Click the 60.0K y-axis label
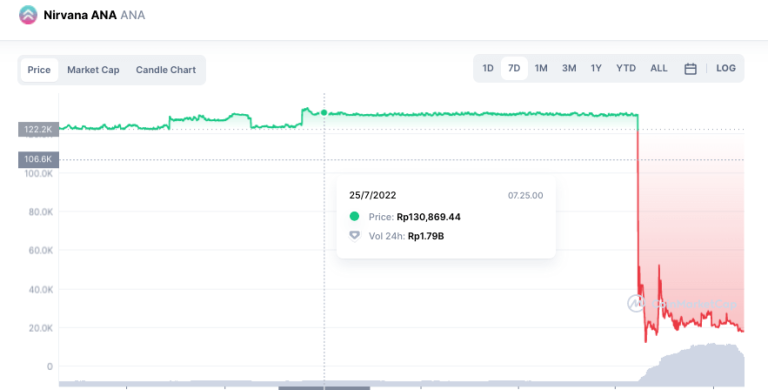 pyautogui.click(x=40, y=250)
